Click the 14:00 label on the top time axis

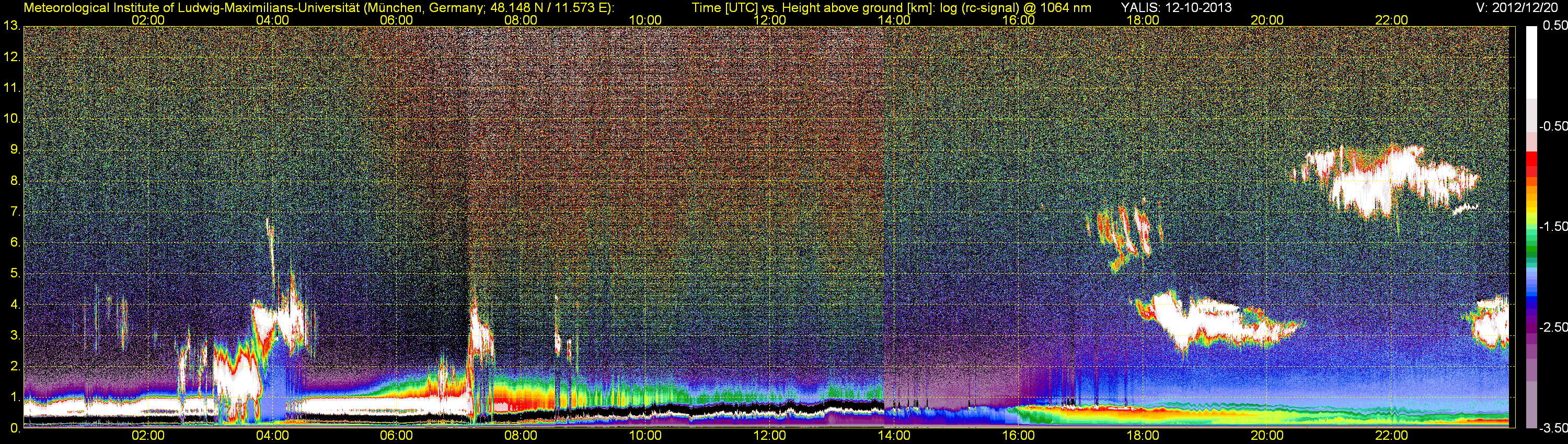click(x=894, y=20)
